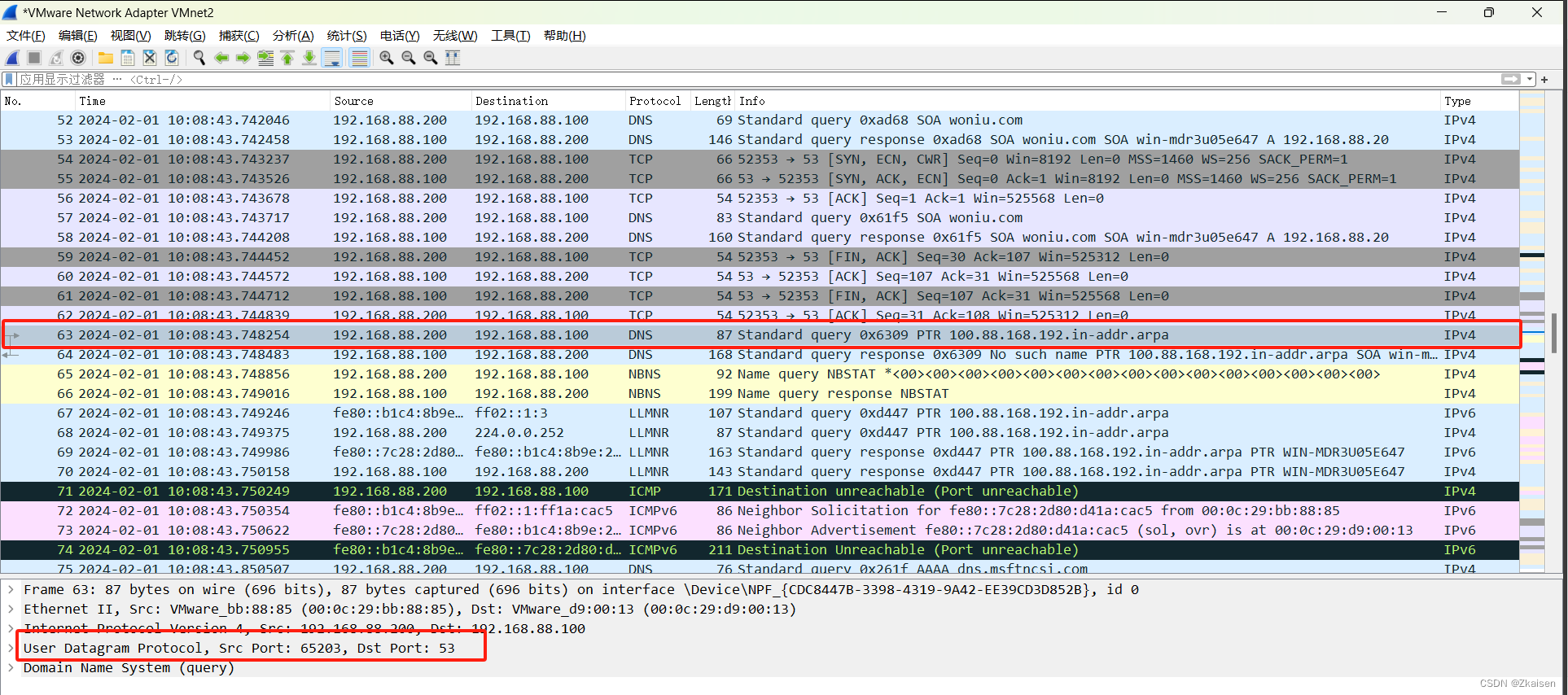Screen dimensions: 1568x695
Task: Open Go to Packet toolbar icon
Action: click(265, 58)
